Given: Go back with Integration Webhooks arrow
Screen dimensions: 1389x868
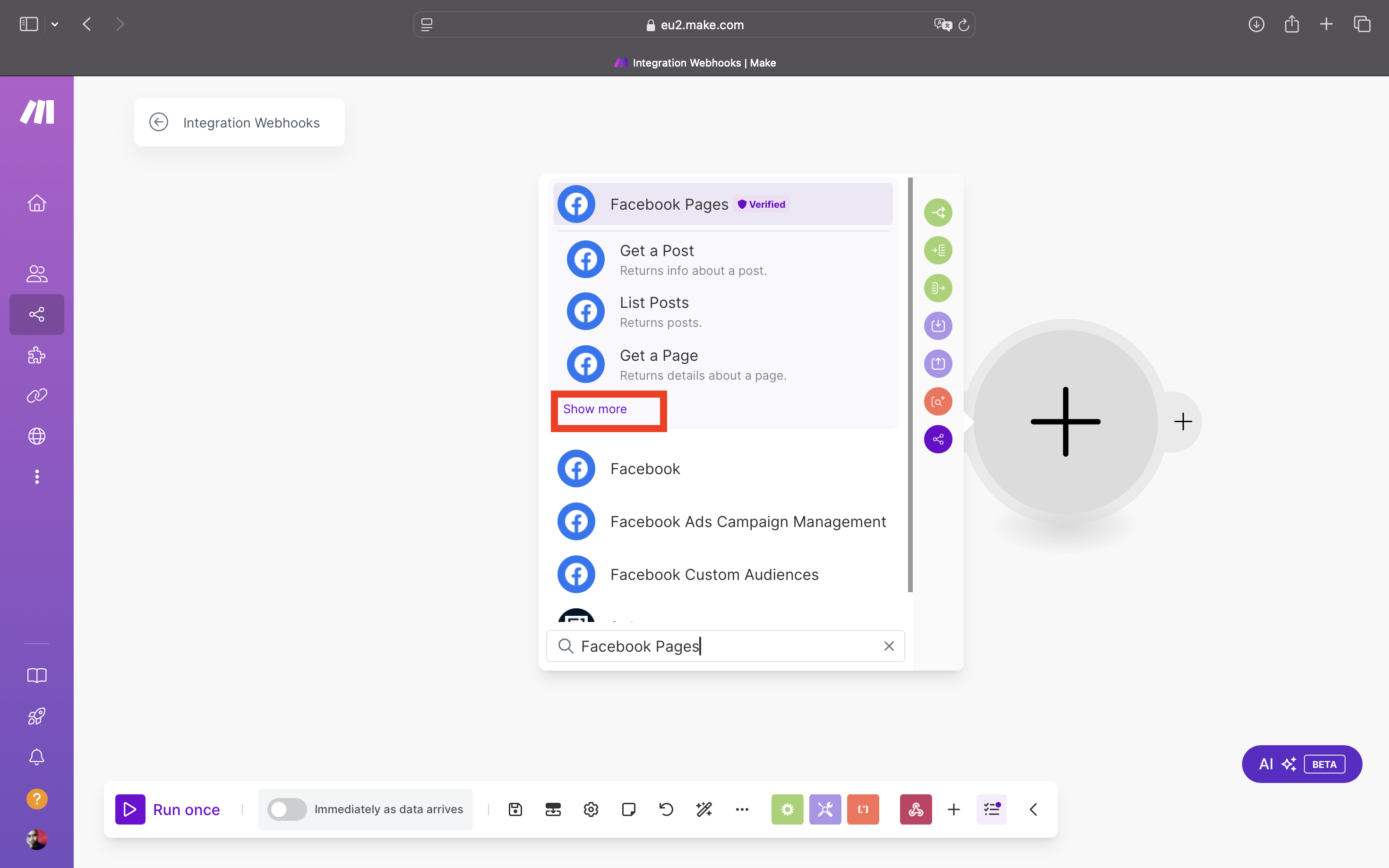Looking at the screenshot, I should [158, 122].
